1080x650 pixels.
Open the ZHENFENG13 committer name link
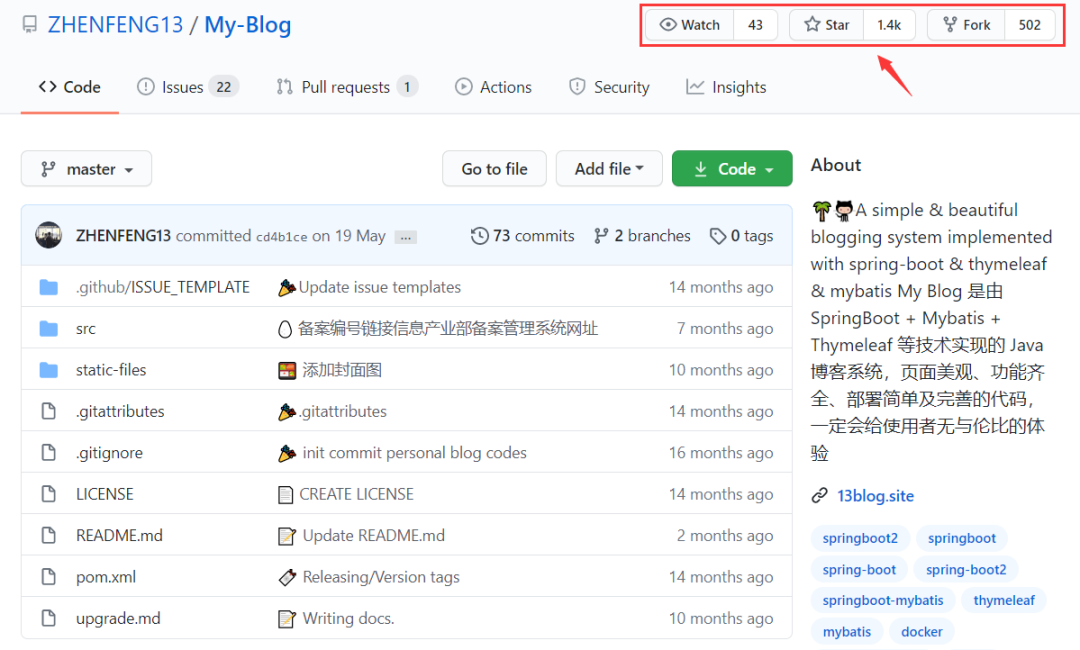[x=123, y=235]
